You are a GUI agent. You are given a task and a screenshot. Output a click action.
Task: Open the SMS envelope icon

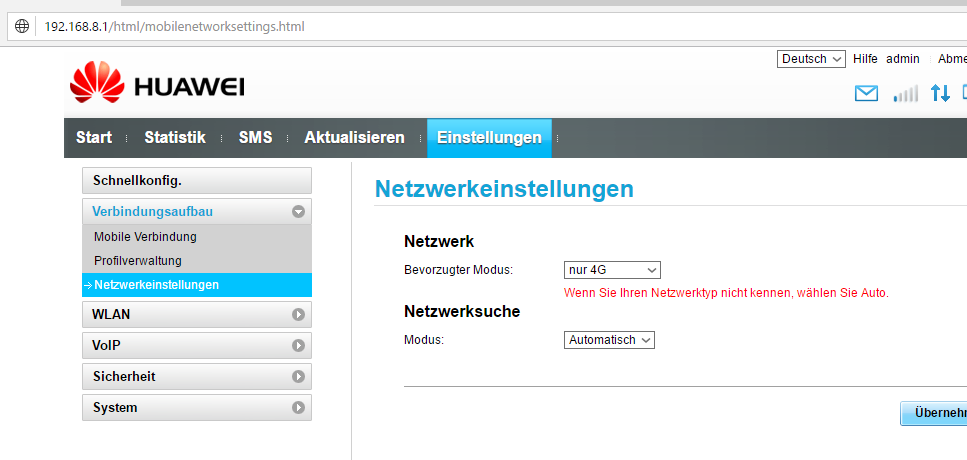(x=866, y=94)
